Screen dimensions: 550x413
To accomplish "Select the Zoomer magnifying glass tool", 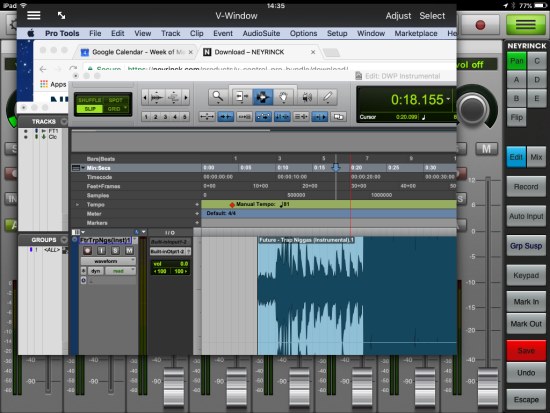I will 218,97.
